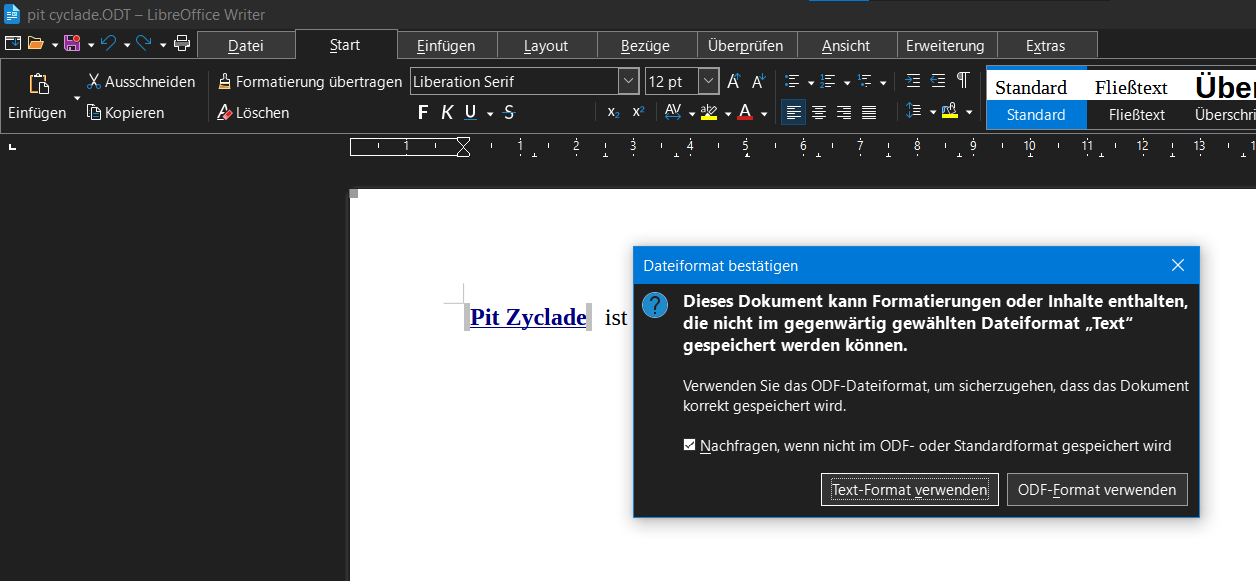Open the document template icon in quick toolbar
The image size is (1256, 581).
pyautogui.click(x=12, y=43)
